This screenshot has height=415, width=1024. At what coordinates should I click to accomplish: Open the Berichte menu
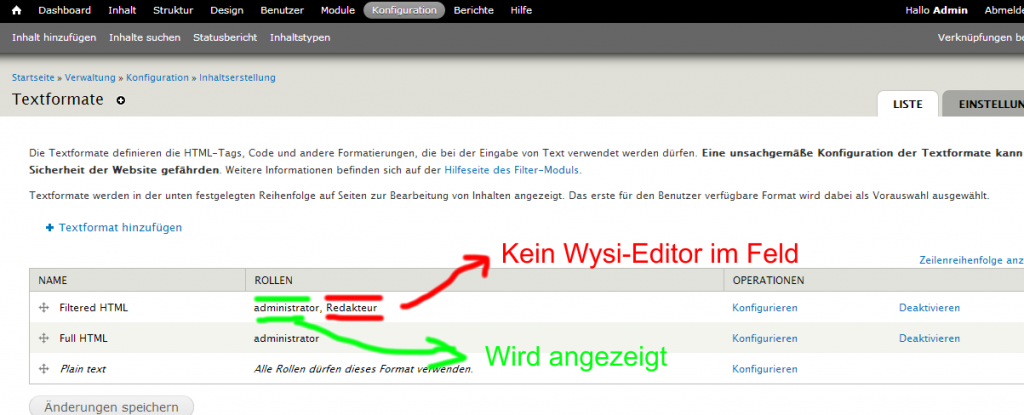click(x=473, y=10)
